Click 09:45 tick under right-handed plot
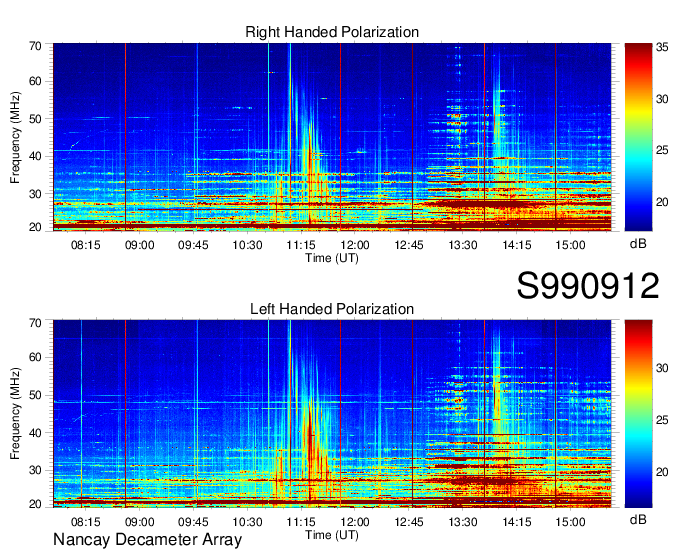This screenshot has width=680, height=552. [193, 245]
